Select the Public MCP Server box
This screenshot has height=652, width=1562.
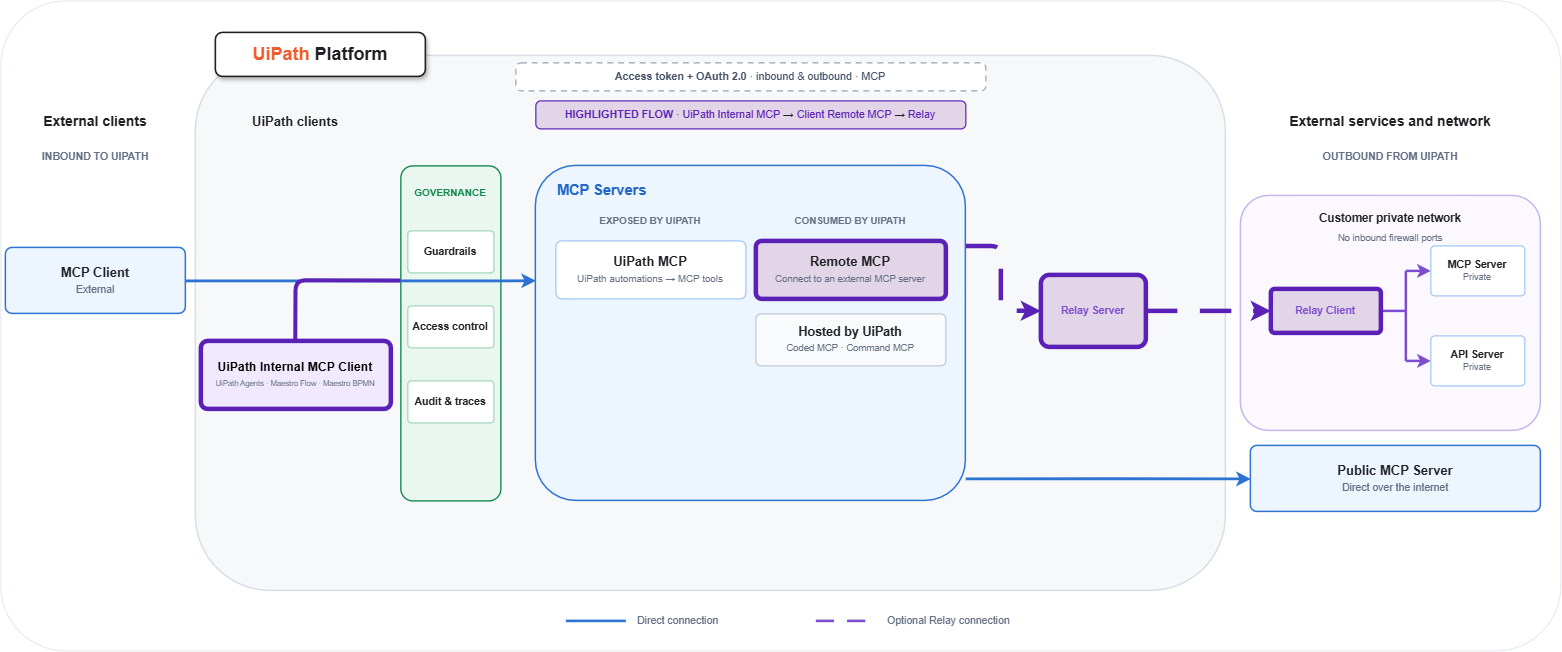(x=1395, y=478)
